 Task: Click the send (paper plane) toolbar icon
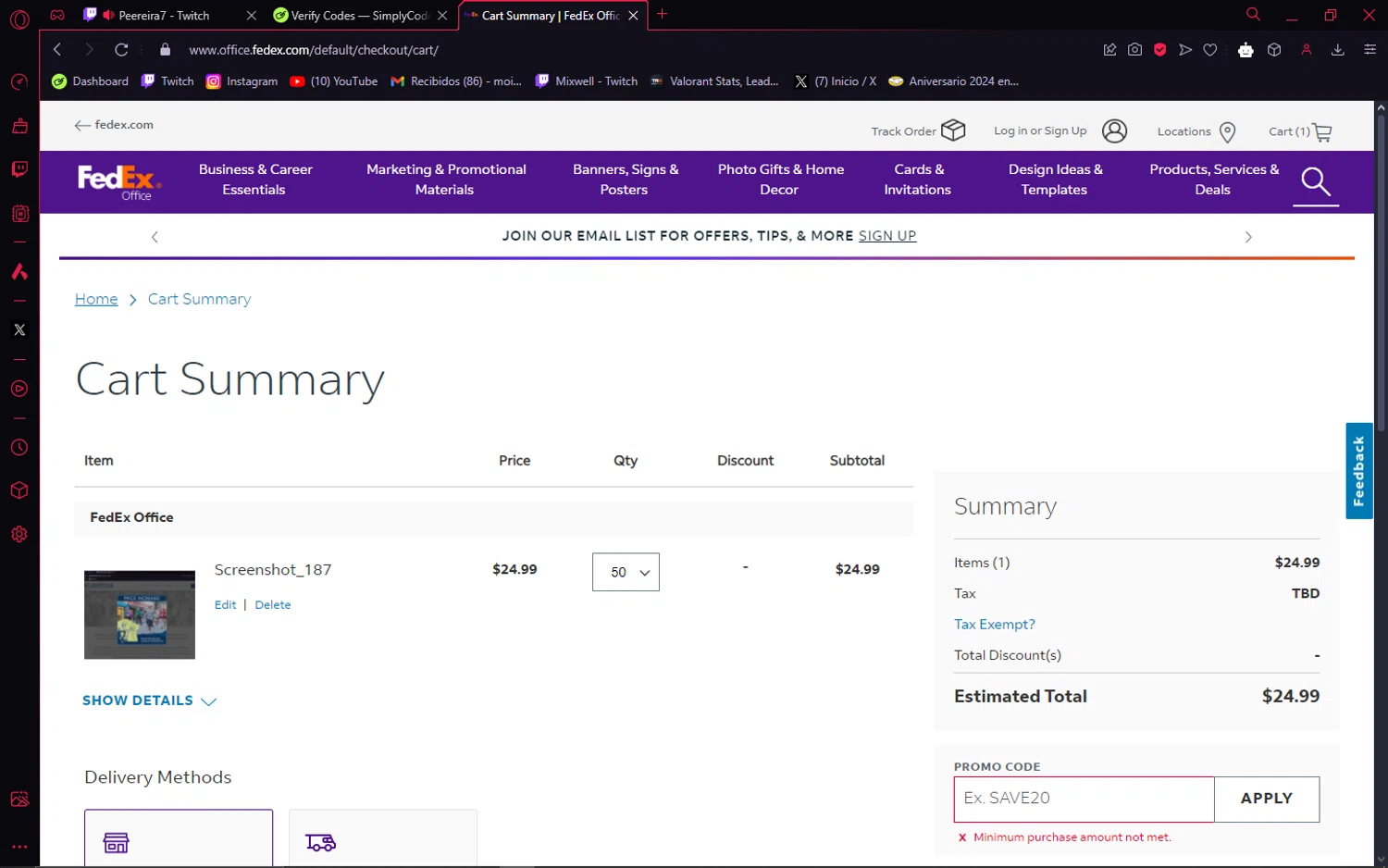tap(1185, 50)
